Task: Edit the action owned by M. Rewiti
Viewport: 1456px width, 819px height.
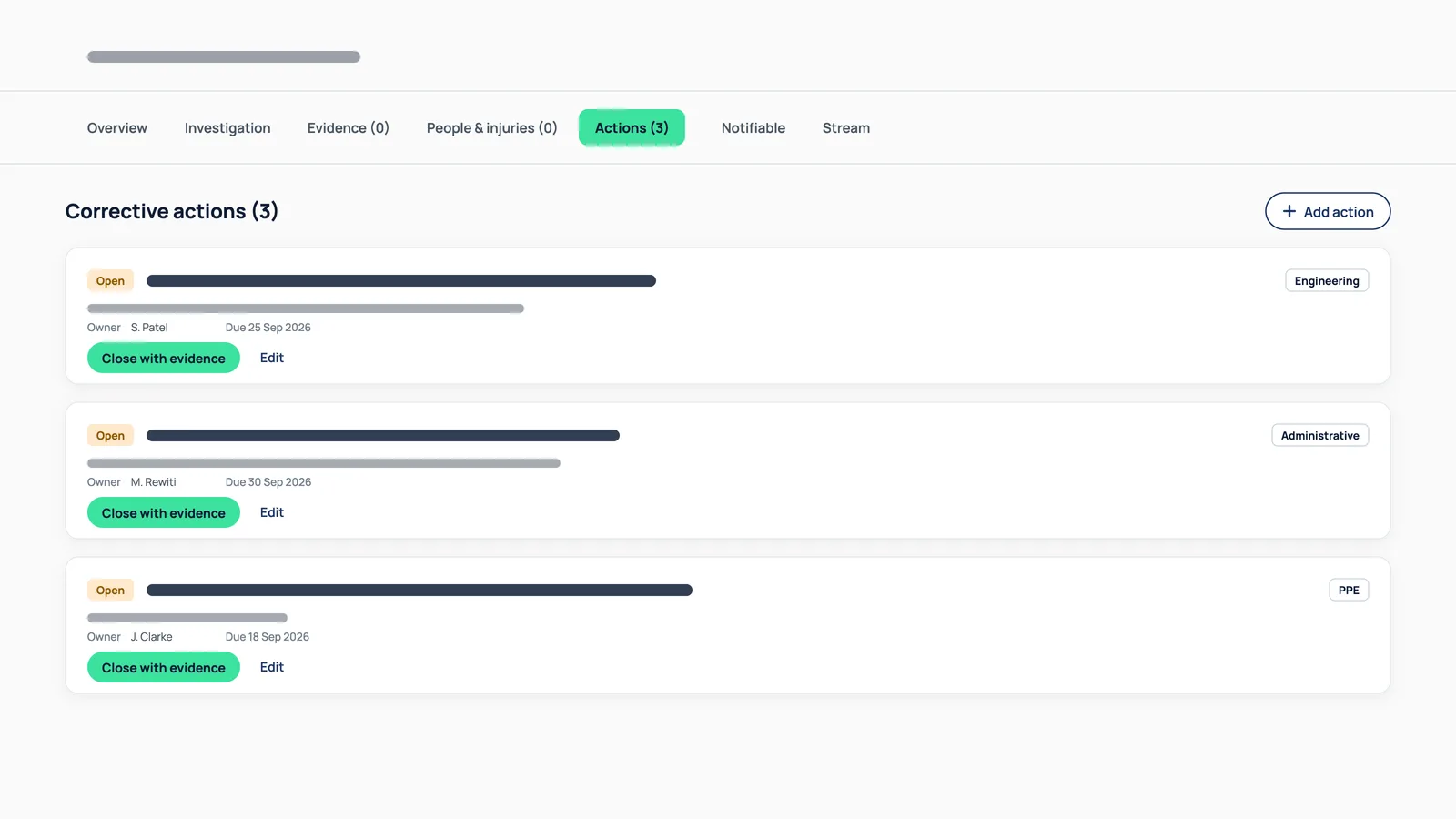Action: click(272, 512)
